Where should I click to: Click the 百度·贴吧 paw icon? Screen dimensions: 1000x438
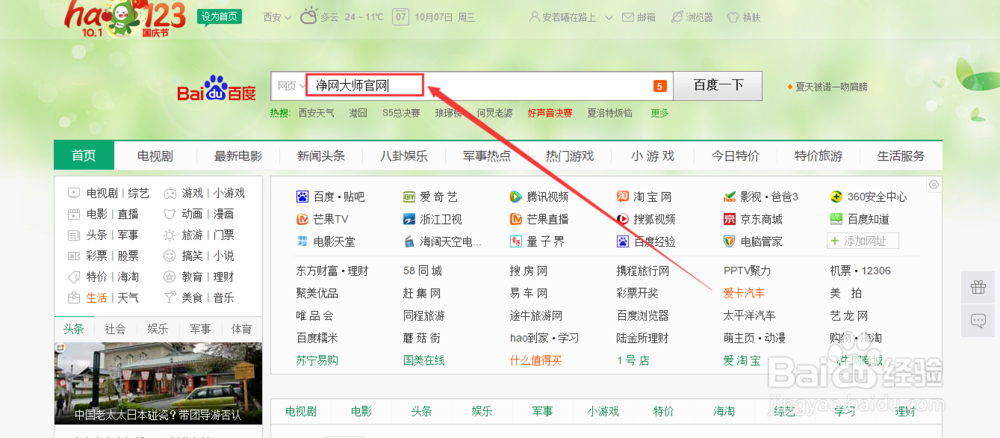(302, 196)
